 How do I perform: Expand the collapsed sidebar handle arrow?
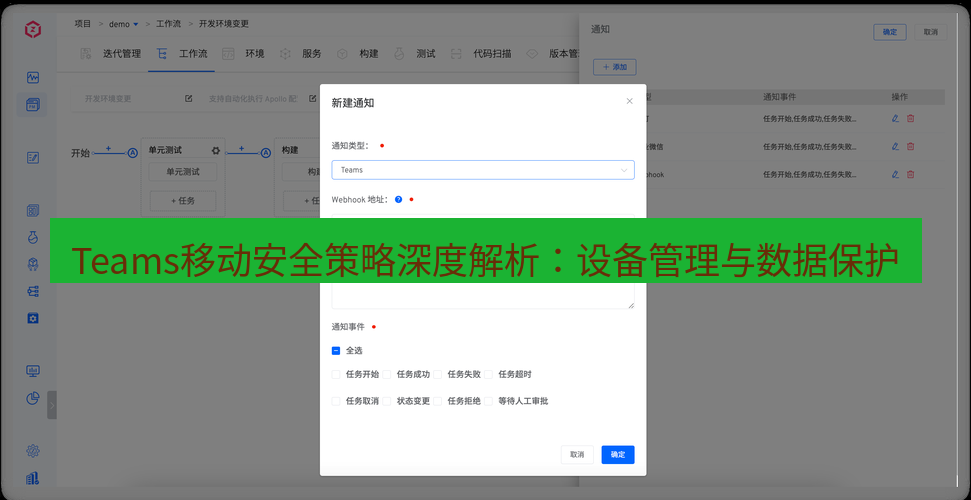52,405
